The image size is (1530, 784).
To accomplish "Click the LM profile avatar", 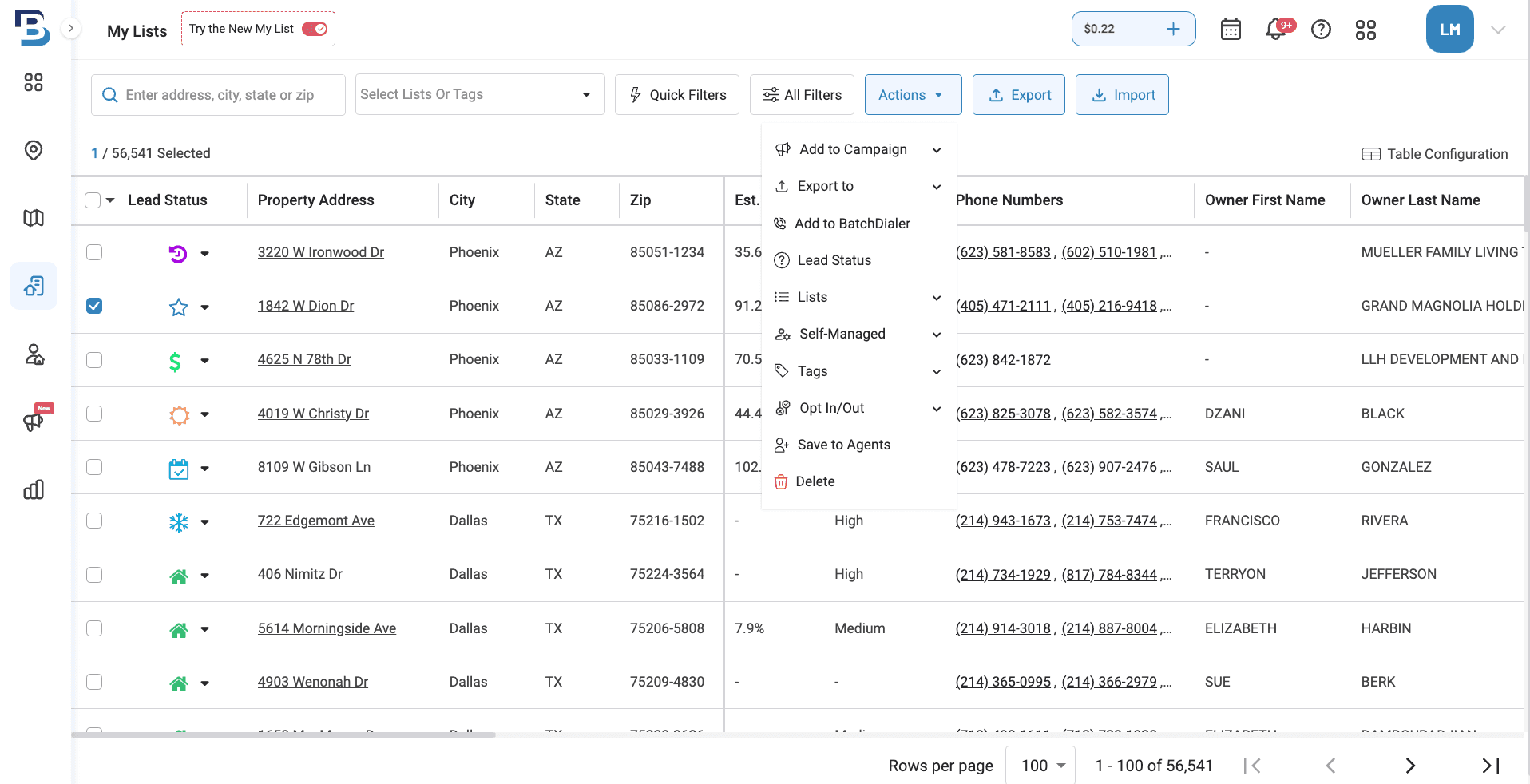I will point(1449,29).
